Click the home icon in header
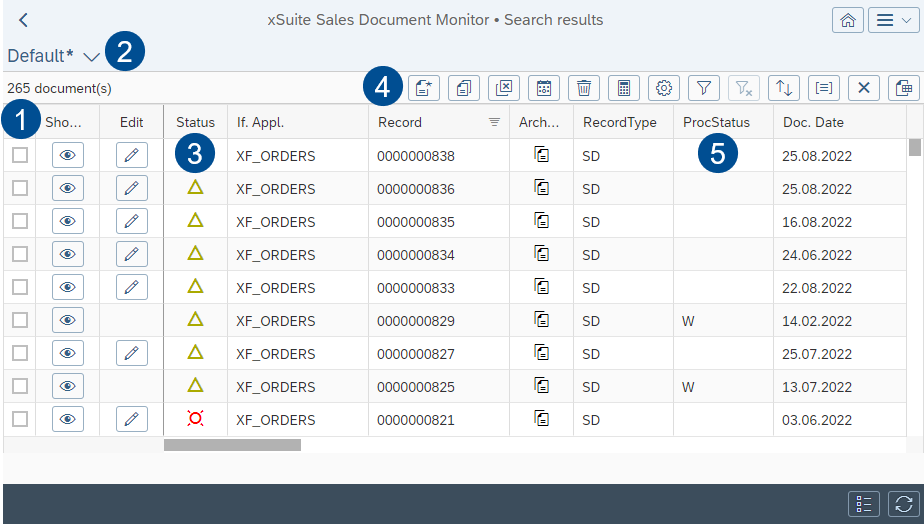Image resolution: width=924 pixels, height=524 pixels. pos(847,20)
